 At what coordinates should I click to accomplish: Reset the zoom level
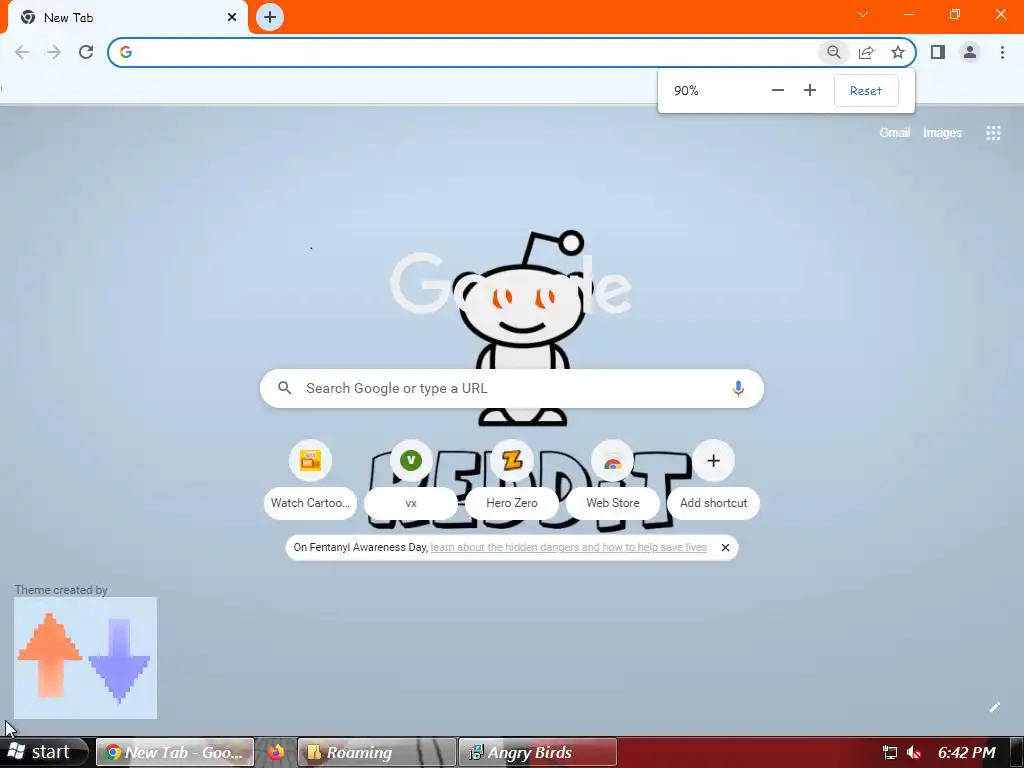point(866,91)
